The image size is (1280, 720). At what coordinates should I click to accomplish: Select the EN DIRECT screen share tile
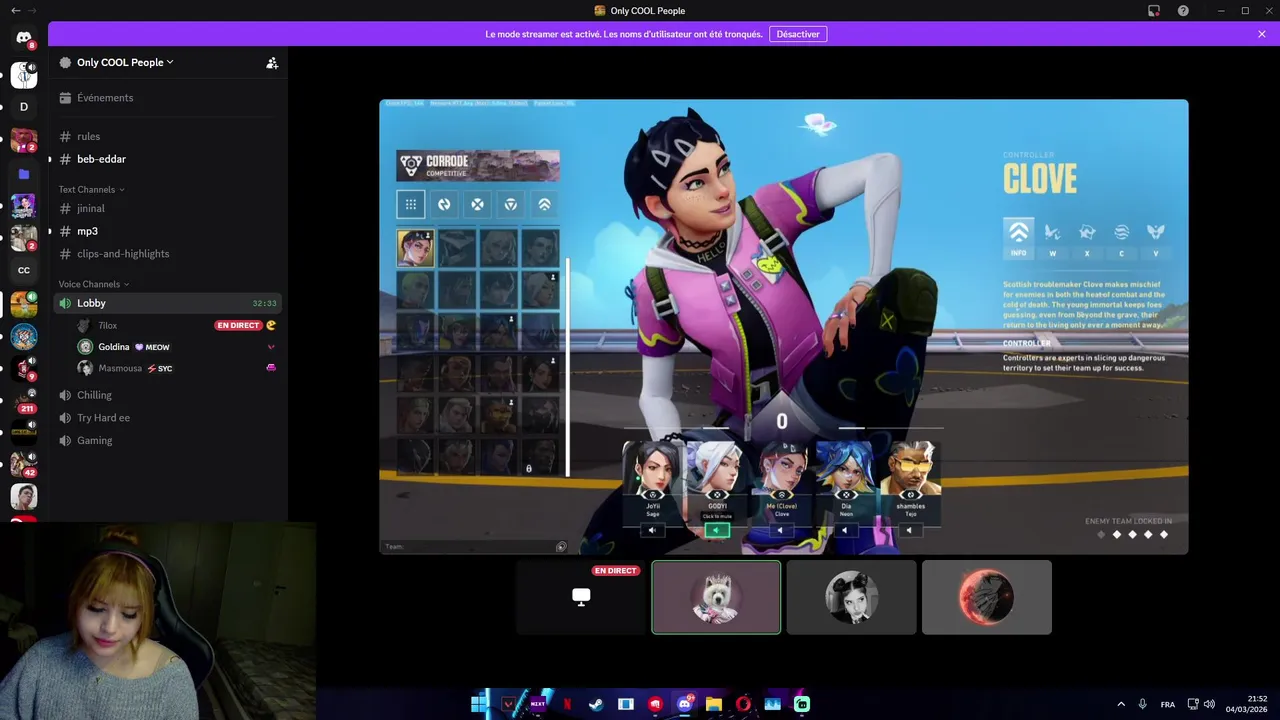581,597
